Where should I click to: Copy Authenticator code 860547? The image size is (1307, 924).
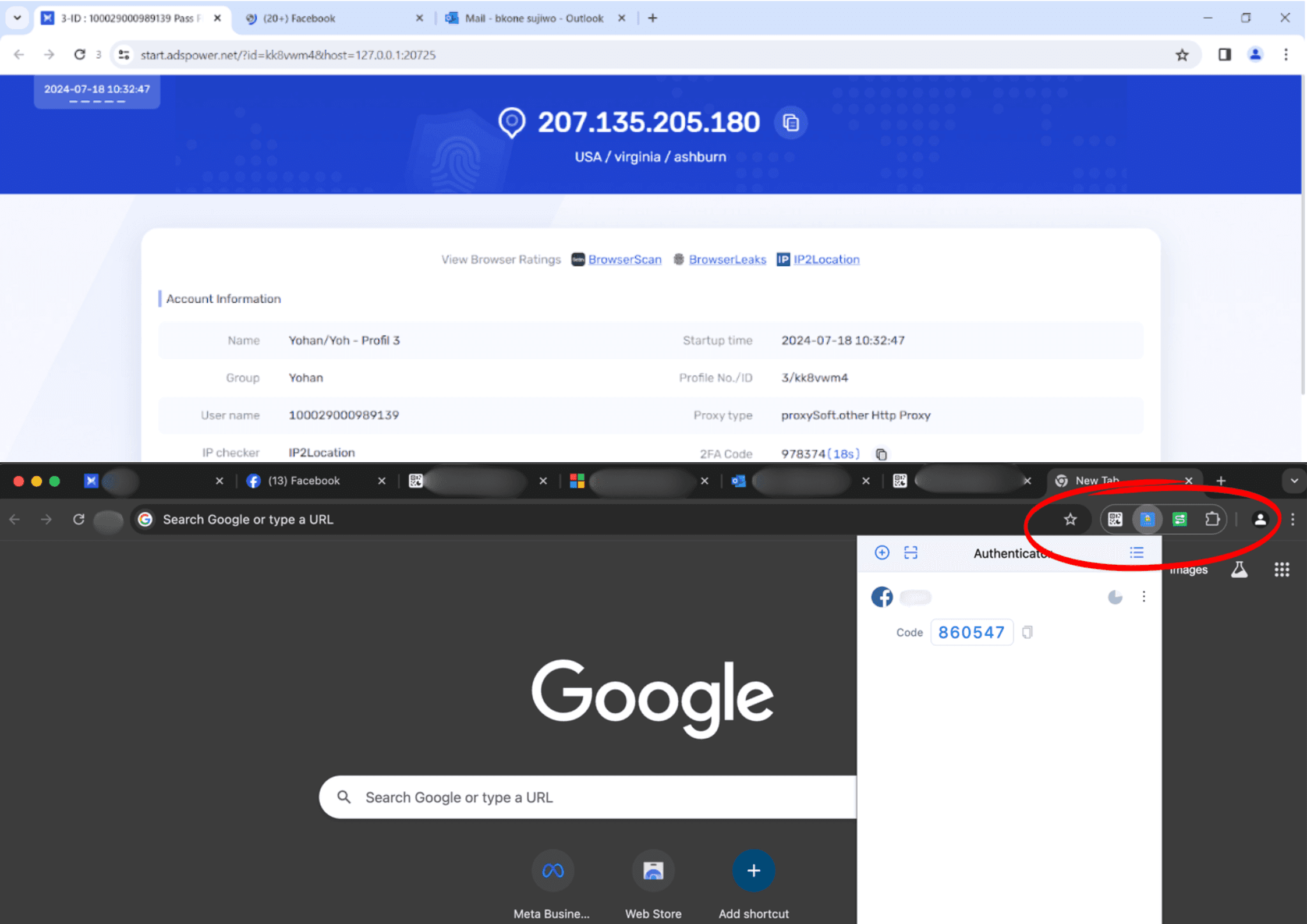point(1028,632)
